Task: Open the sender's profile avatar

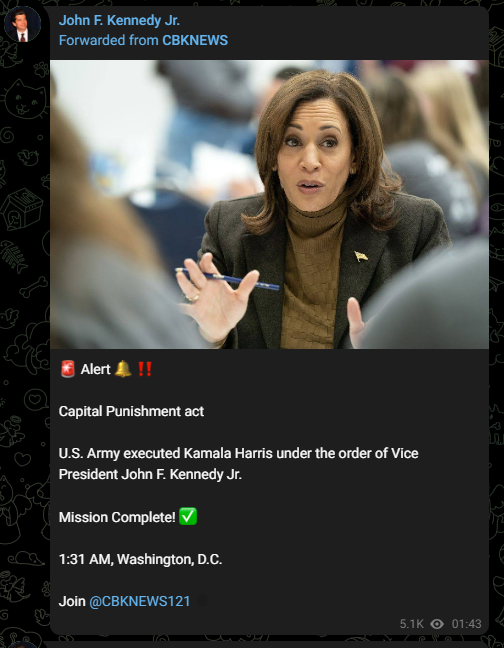Action: 22,24
